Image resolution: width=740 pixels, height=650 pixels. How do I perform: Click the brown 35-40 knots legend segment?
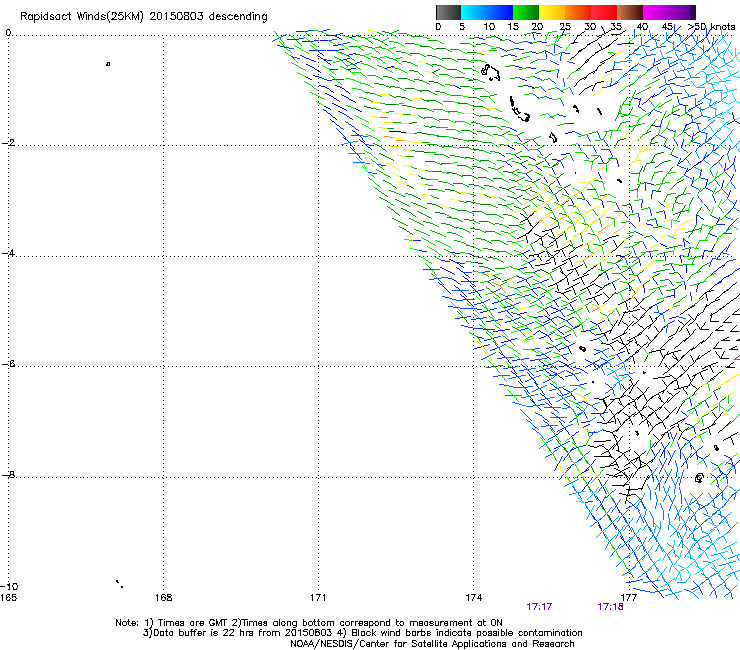click(x=630, y=12)
